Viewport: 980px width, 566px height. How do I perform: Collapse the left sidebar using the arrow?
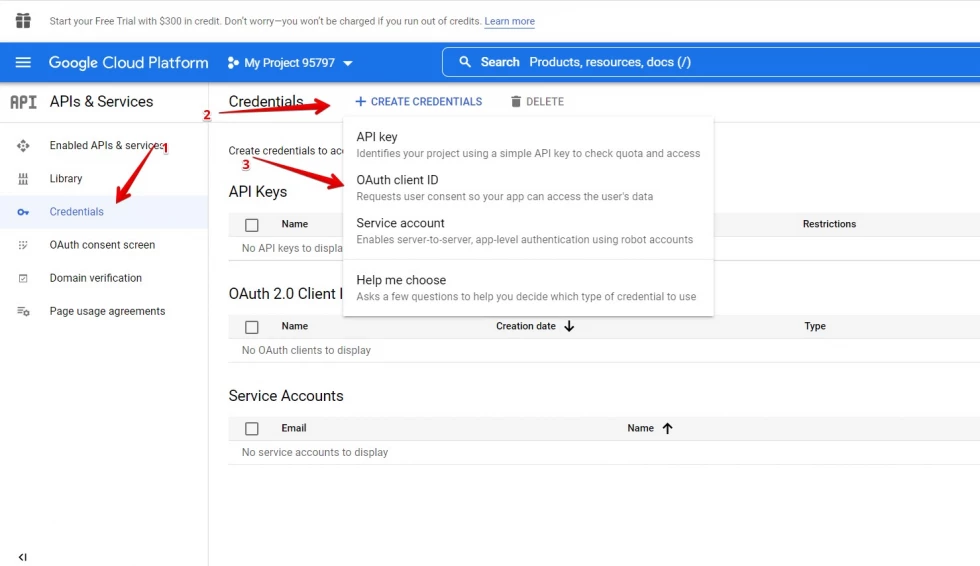click(x=23, y=557)
